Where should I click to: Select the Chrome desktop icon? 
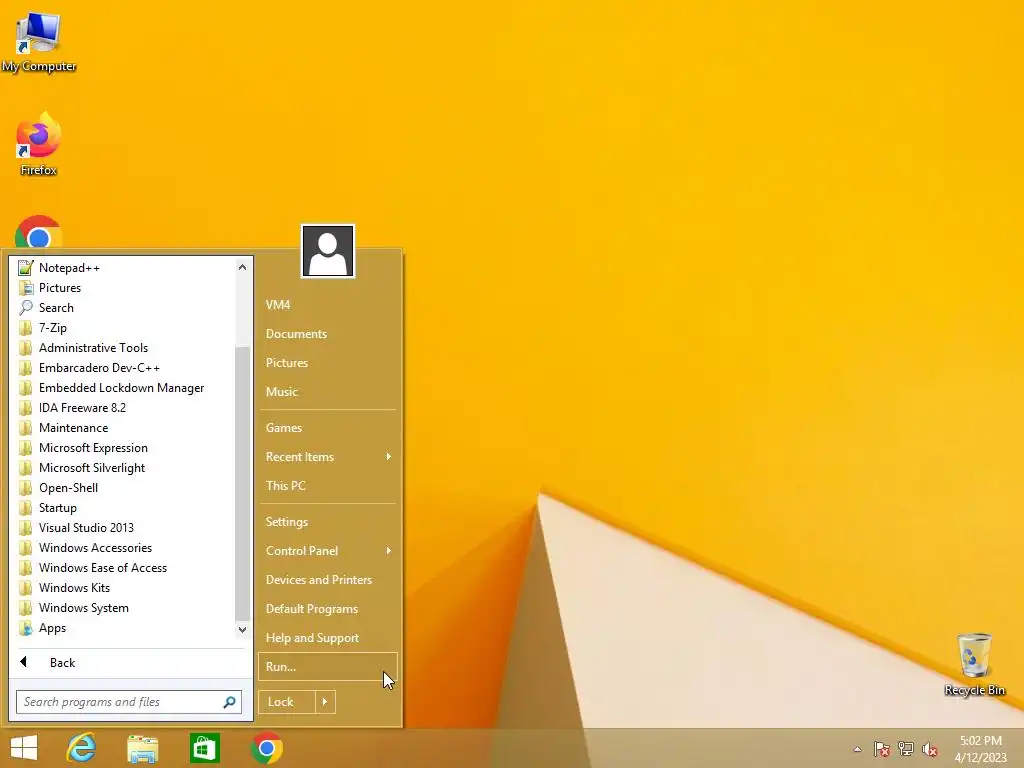(39, 232)
